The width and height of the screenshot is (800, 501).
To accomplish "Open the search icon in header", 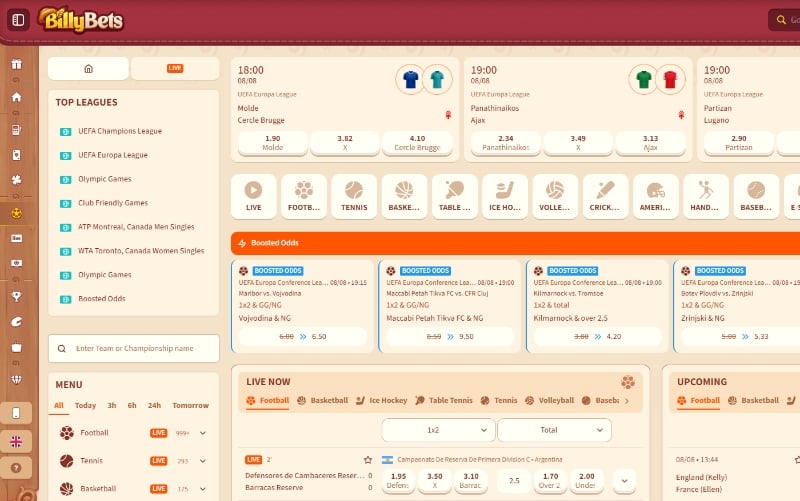I will (x=781, y=20).
